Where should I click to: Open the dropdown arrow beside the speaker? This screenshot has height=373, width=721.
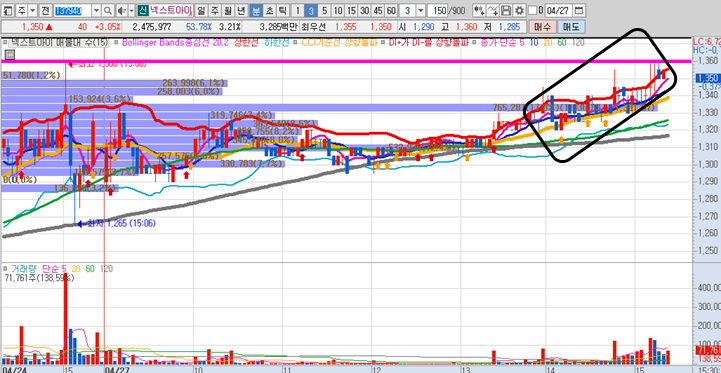(x=132, y=10)
